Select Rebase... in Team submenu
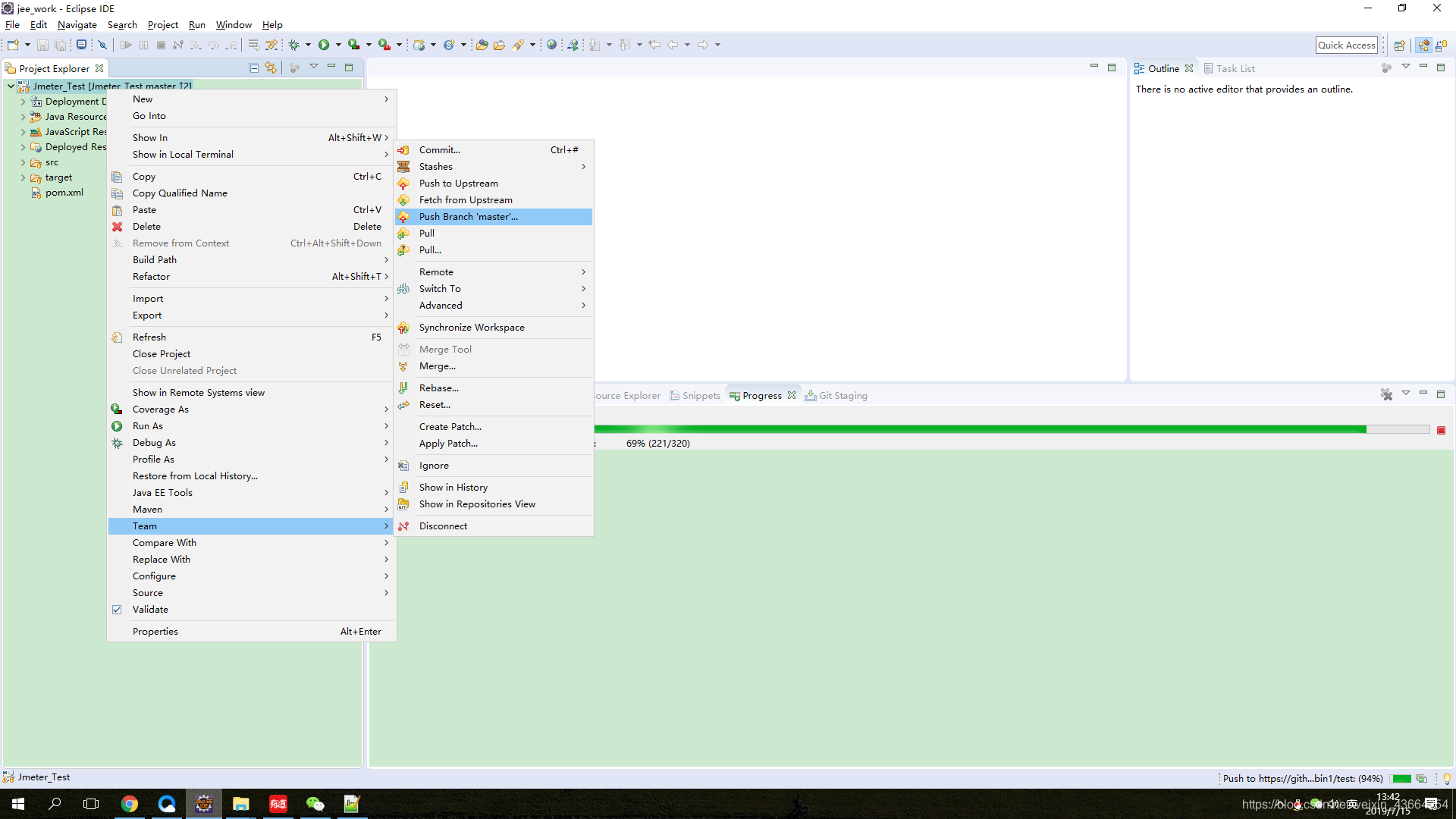This screenshot has height=819, width=1456. [494, 388]
